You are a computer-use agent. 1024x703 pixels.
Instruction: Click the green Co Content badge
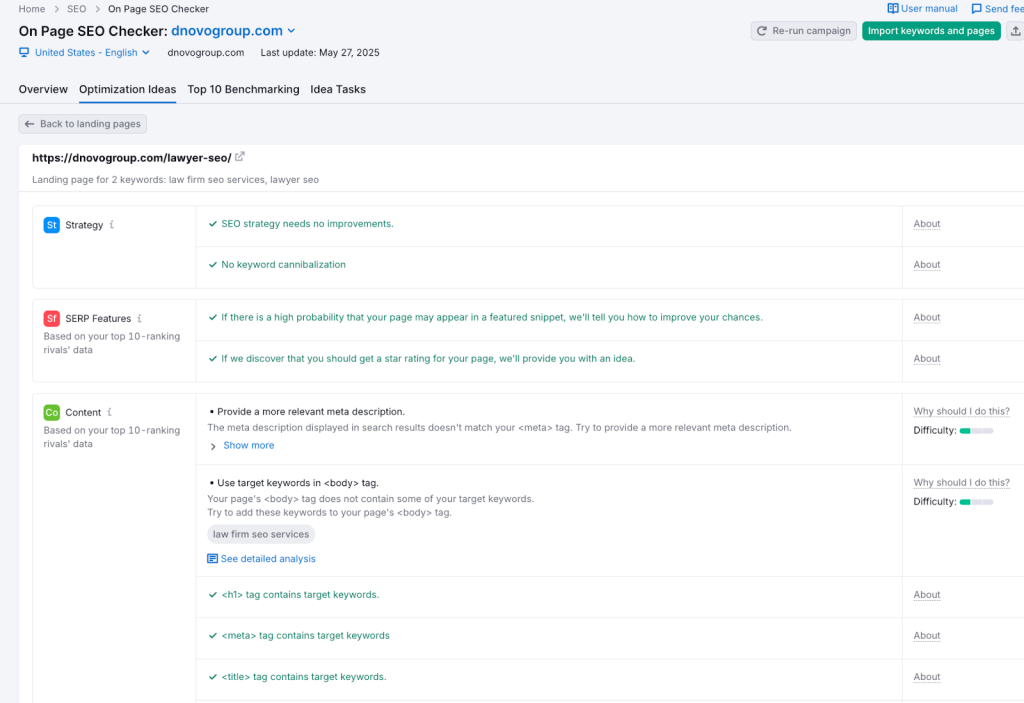coord(52,412)
